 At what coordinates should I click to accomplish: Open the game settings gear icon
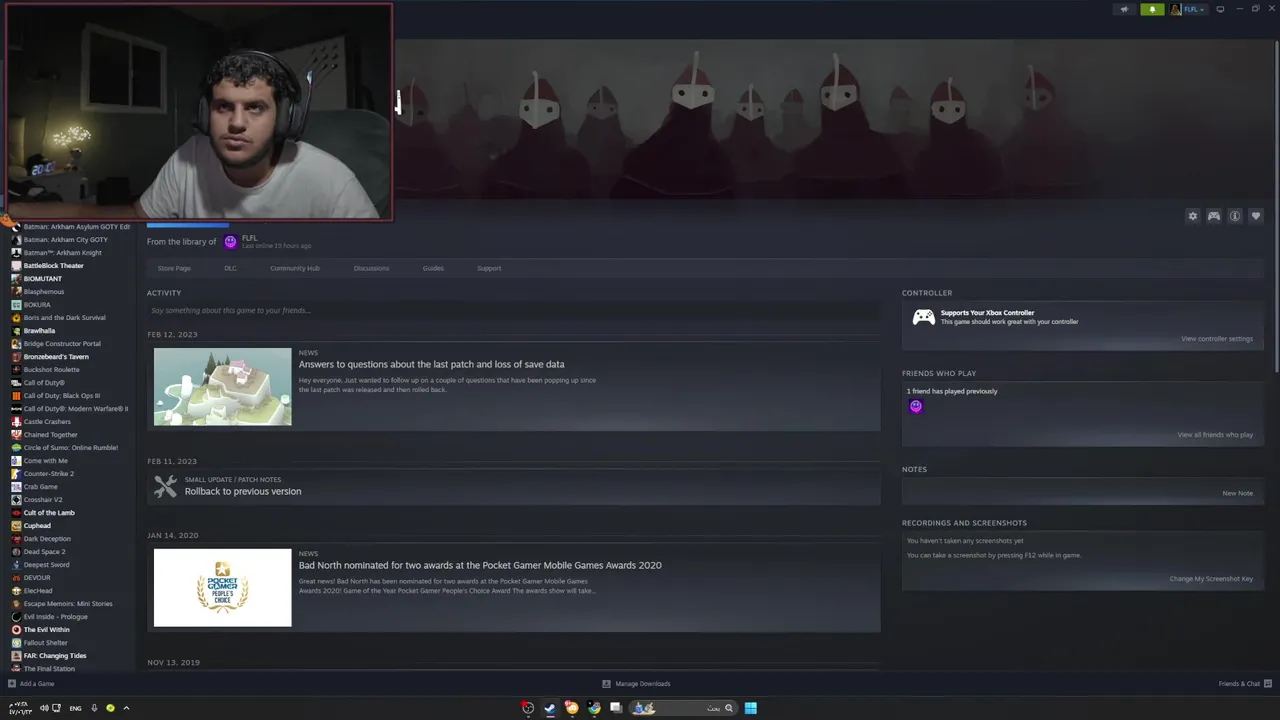tap(1192, 216)
